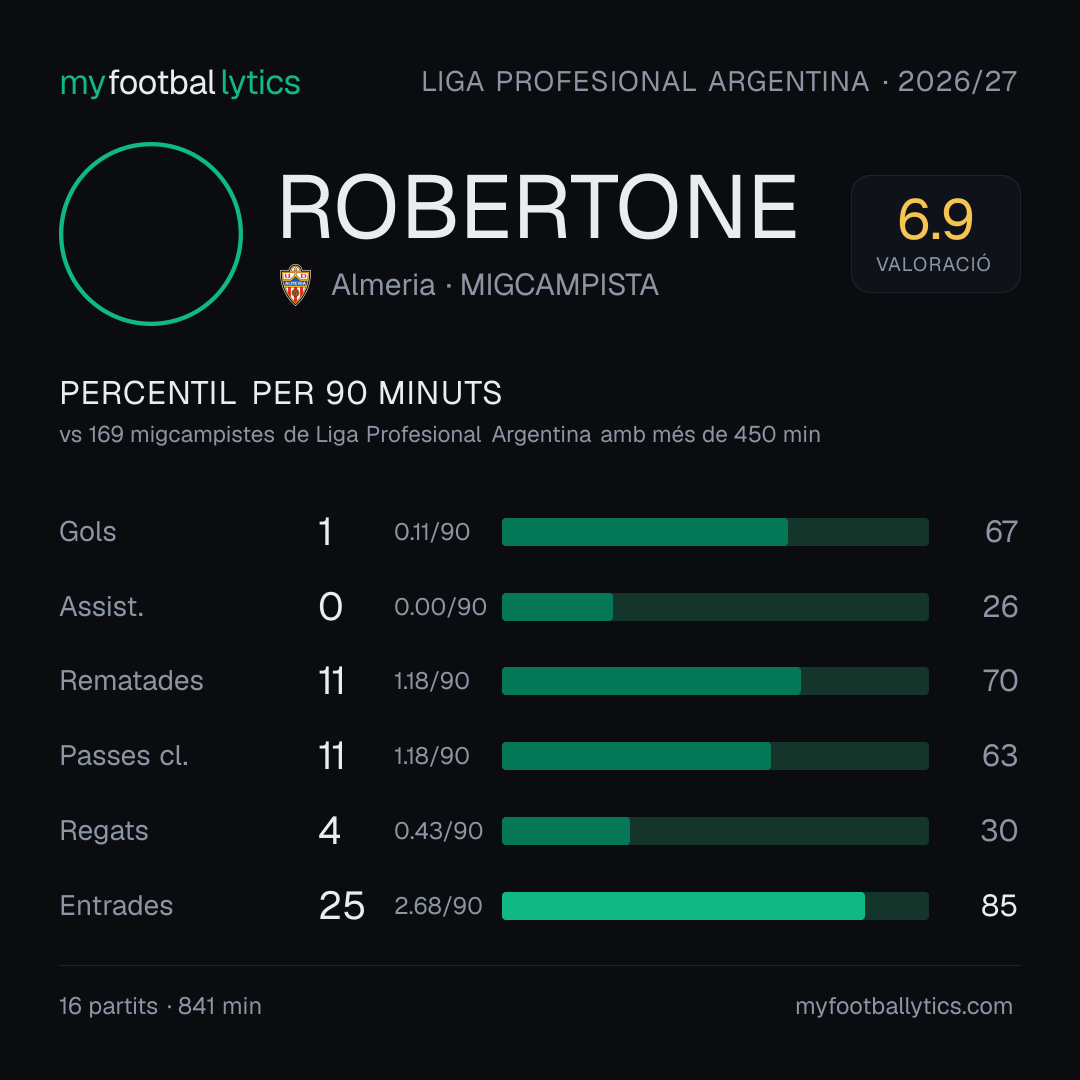Viewport: 1080px width, 1080px height.
Task: Open the myfootballytics.com footer link
Action: pyautogui.click(x=904, y=1006)
